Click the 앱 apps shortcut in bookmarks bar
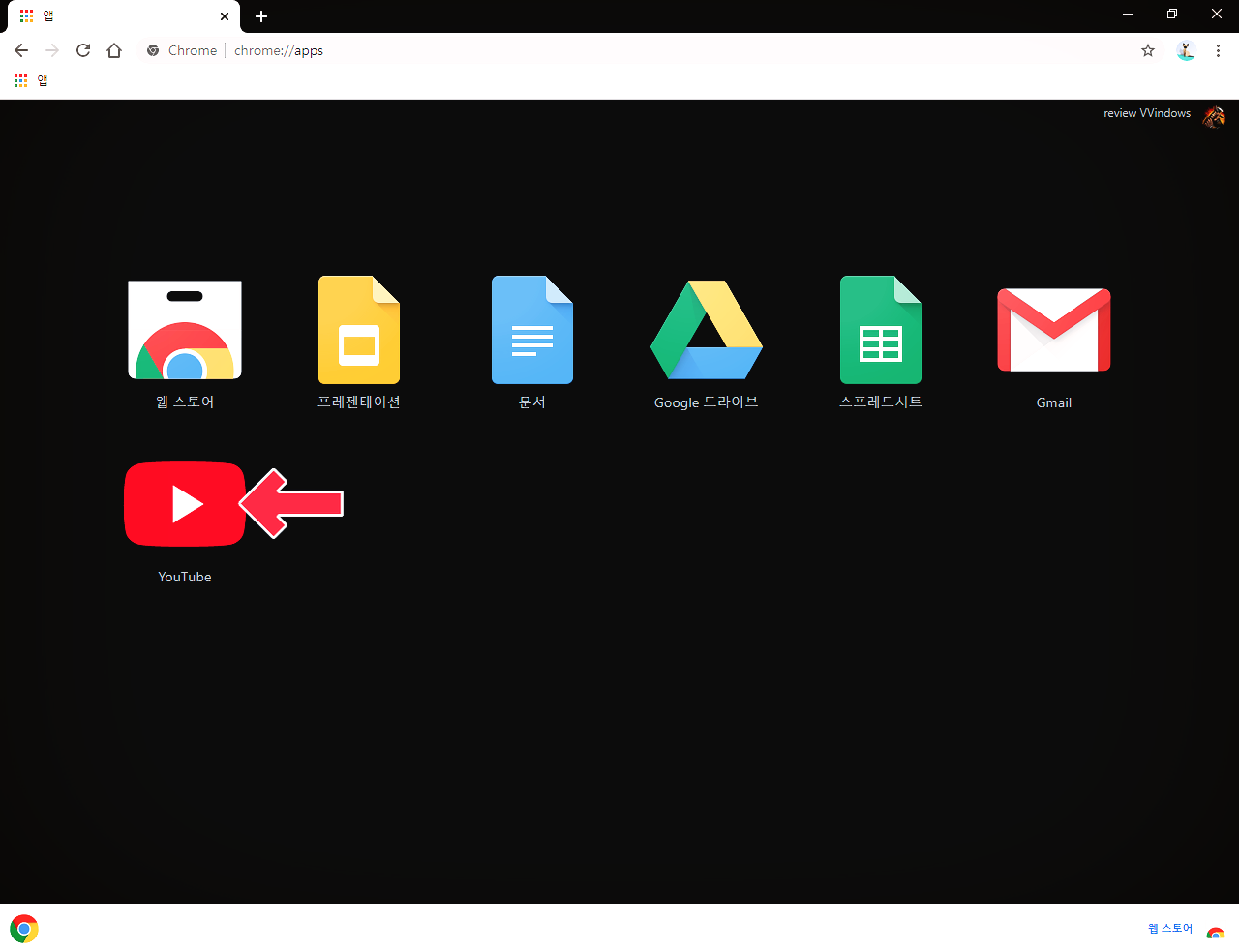The height and width of the screenshot is (952, 1239). pos(31,80)
